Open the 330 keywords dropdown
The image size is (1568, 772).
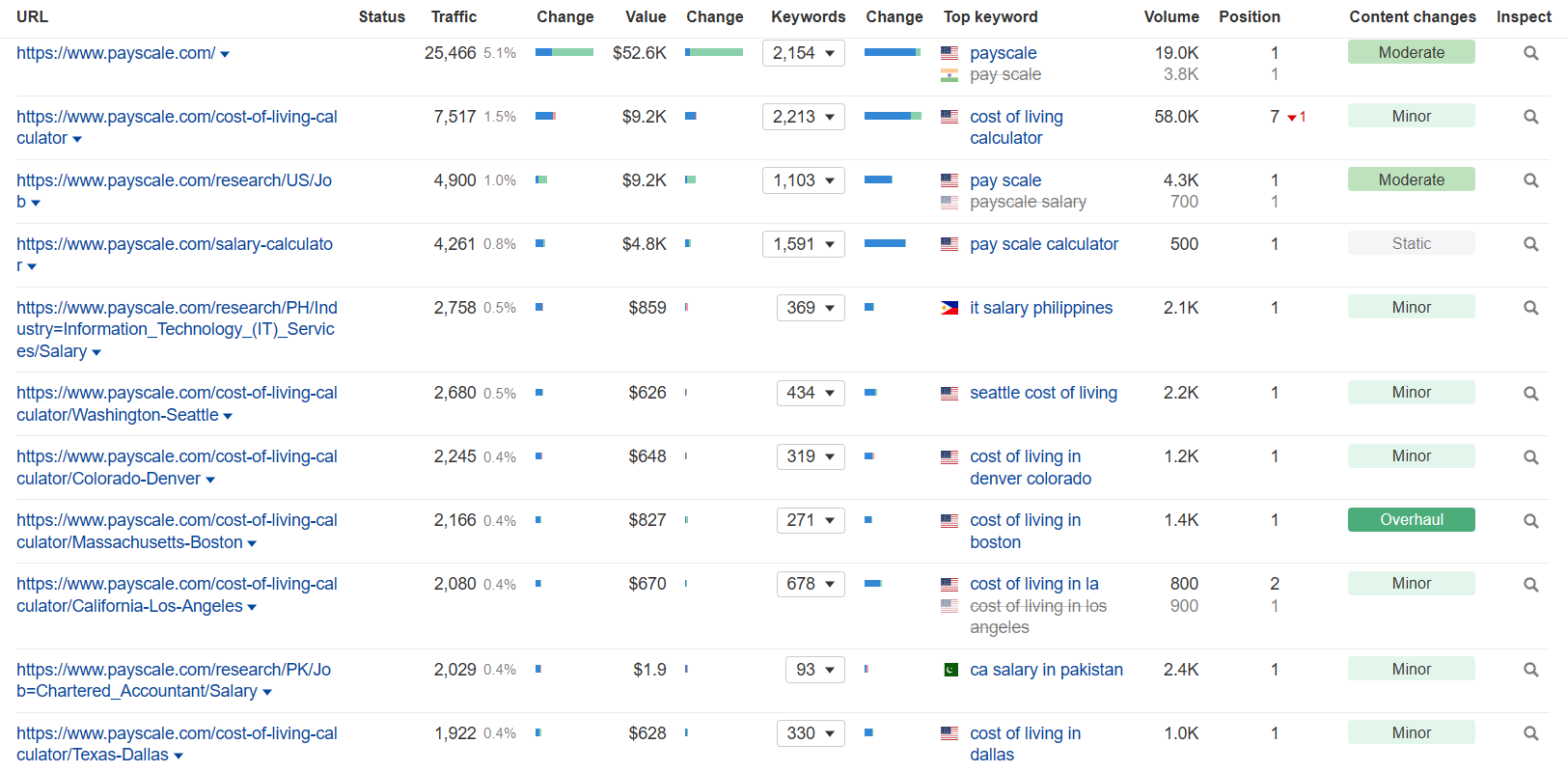tap(811, 733)
